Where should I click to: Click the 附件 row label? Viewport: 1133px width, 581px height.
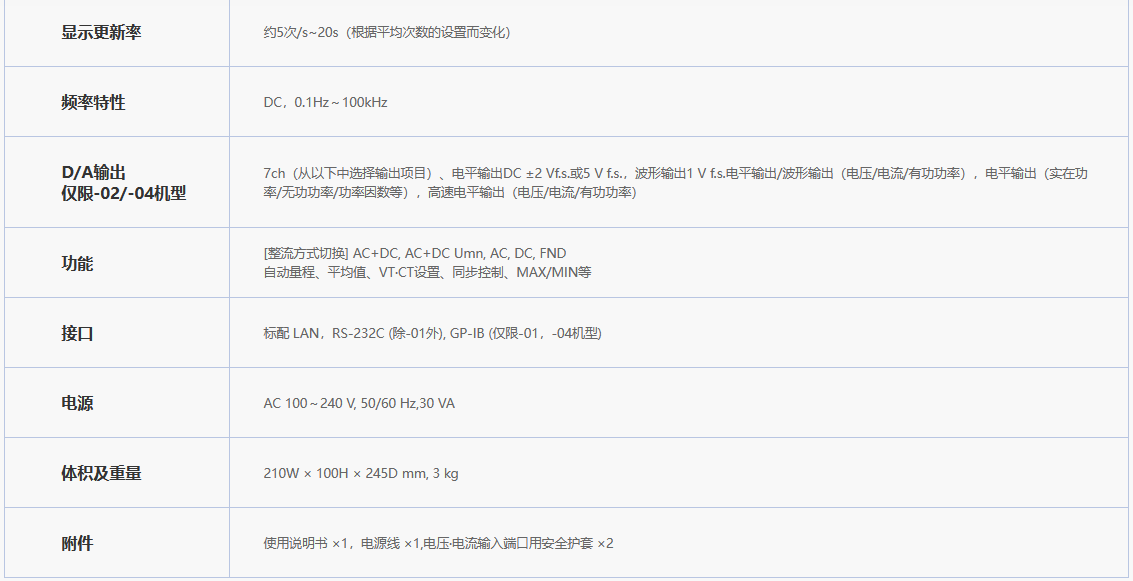tap(77, 544)
